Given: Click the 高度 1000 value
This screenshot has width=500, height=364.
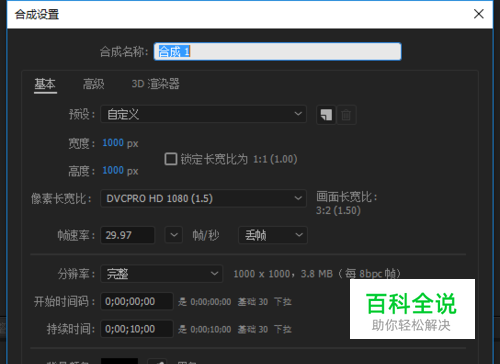Looking at the screenshot, I should [113, 170].
